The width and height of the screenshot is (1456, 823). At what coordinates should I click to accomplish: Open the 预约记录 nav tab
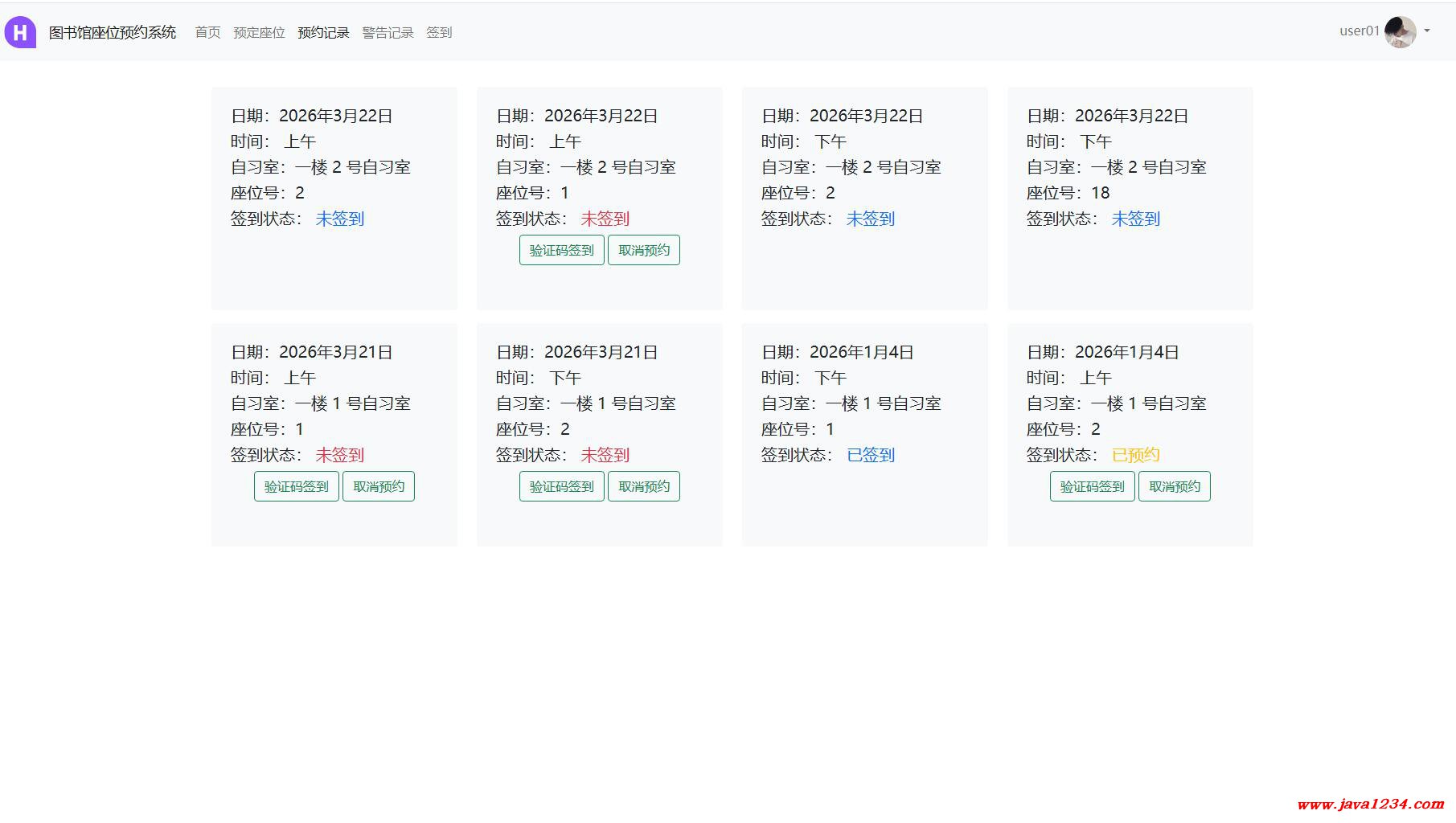[x=323, y=32]
